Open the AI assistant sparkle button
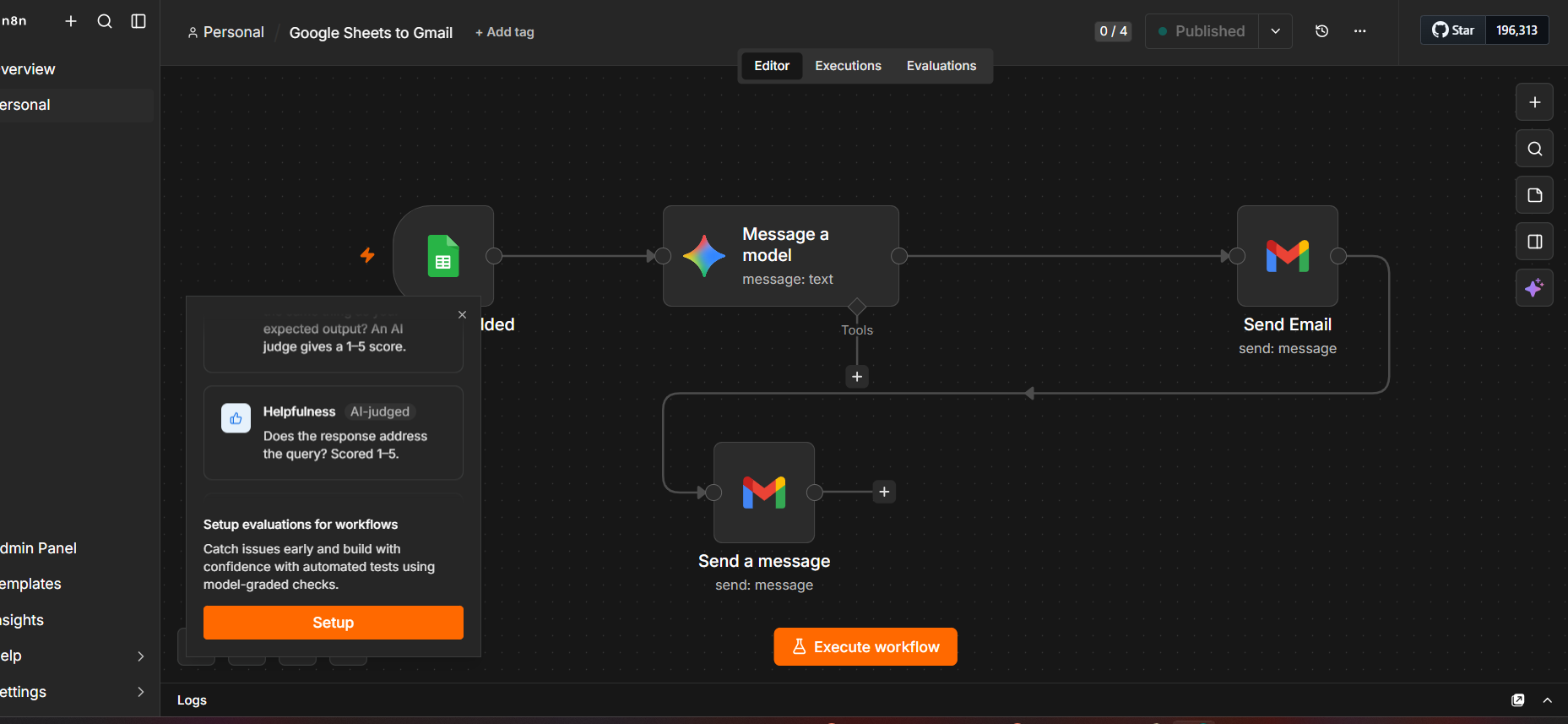This screenshot has height=724, width=1568. tap(1534, 288)
